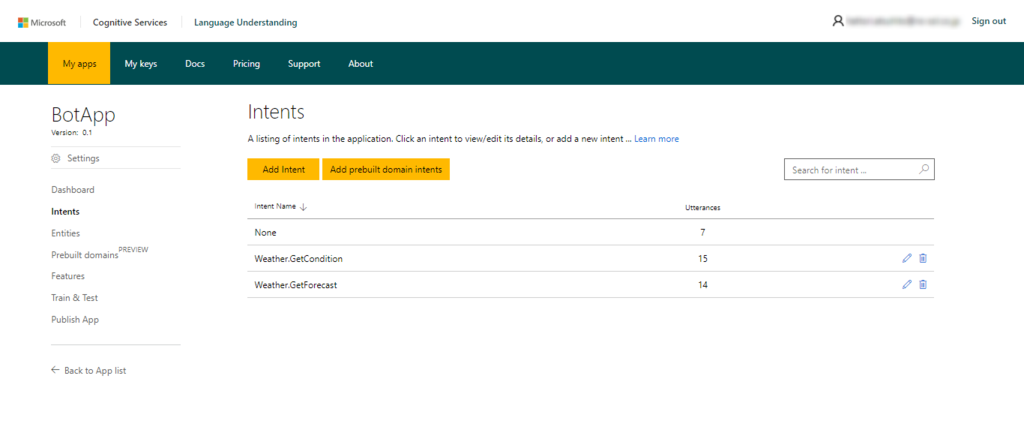
Task: Click the Intent Name column header
Action: tap(275, 206)
